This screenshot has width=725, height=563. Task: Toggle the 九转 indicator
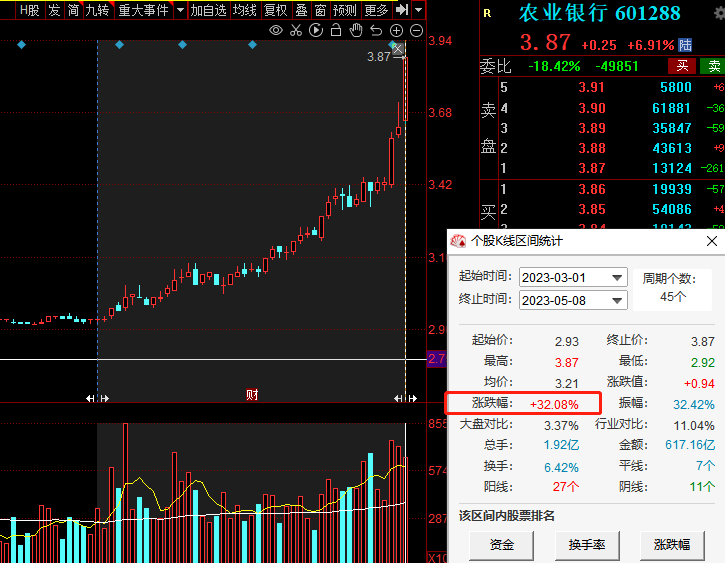(x=97, y=10)
